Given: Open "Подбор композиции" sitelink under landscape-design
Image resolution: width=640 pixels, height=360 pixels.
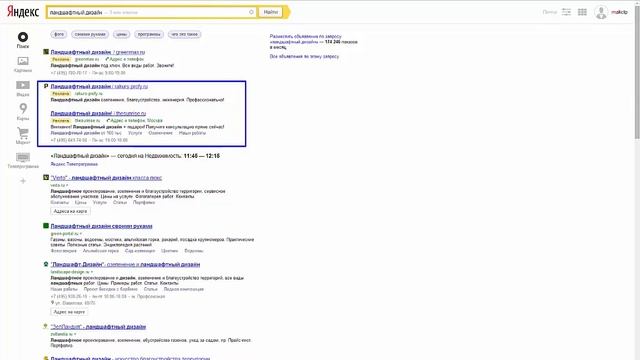Looking at the screenshot, I should pos(184,289).
